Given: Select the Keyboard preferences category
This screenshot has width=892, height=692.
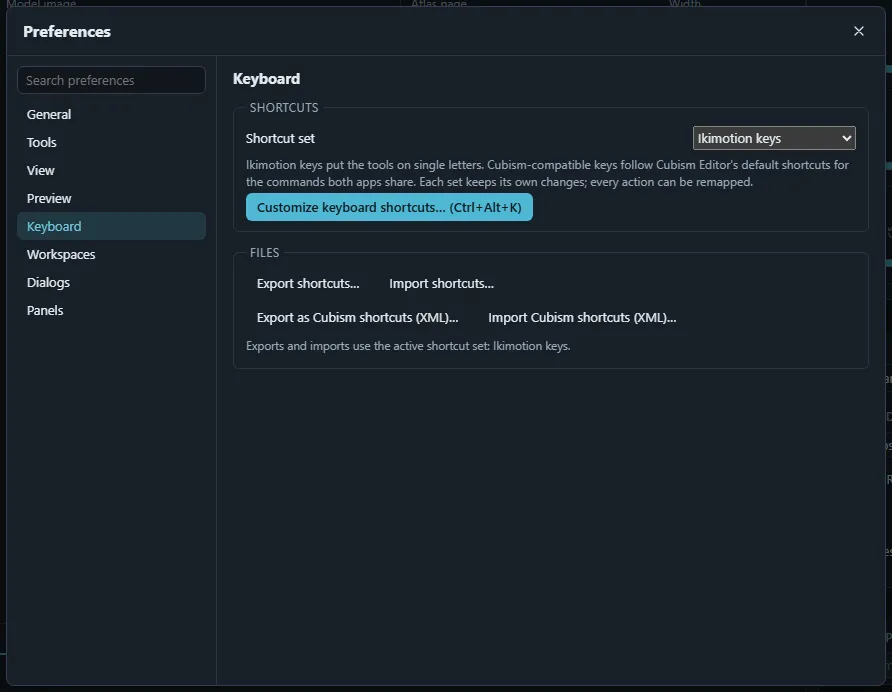Looking at the screenshot, I should pos(112,226).
